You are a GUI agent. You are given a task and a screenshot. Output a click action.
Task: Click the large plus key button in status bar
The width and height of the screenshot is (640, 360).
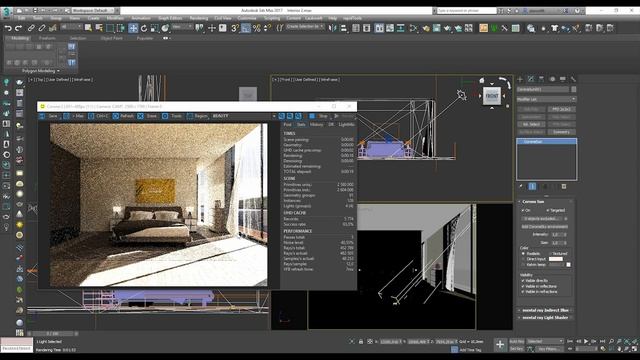pyautogui.click(x=500, y=344)
